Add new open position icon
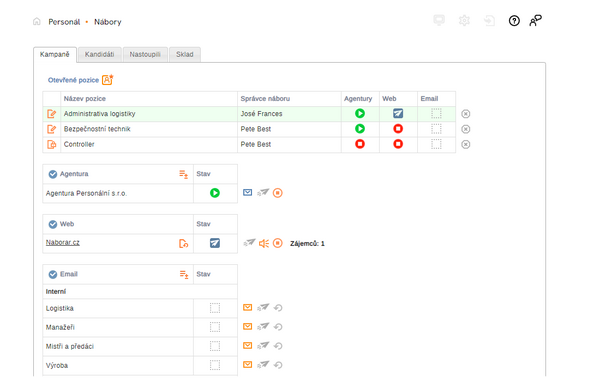The height and width of the screenshot is (378, 600). (x=108, y=80)
